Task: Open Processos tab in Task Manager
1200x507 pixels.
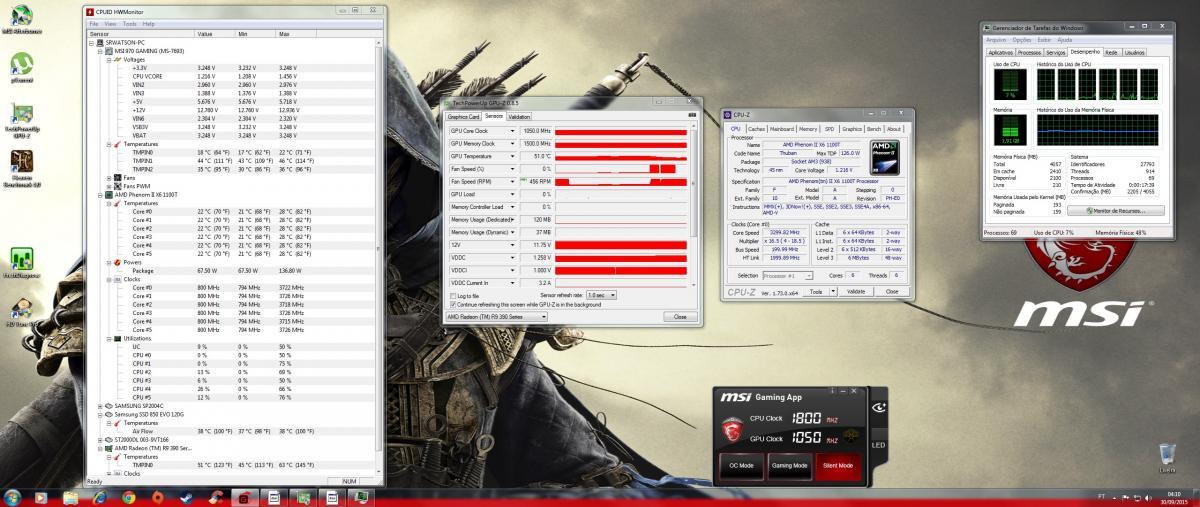Action: [x=1029, y=52]
